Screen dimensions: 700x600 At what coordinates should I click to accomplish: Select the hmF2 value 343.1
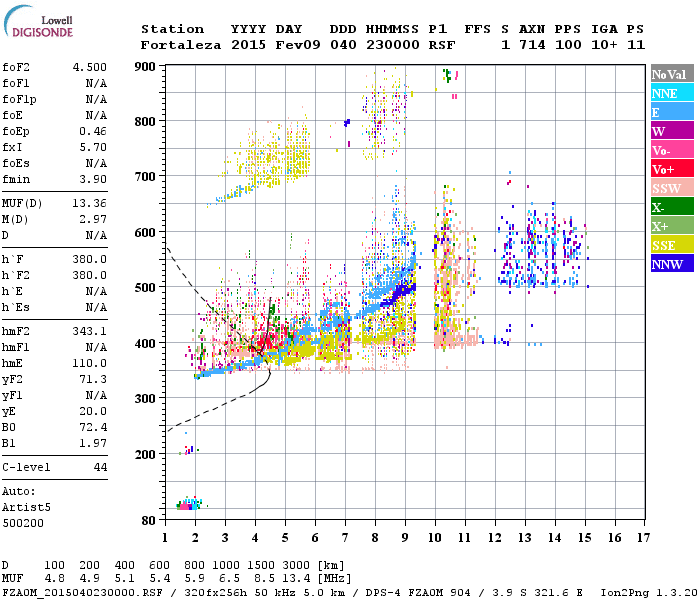[x=90, y=331]
